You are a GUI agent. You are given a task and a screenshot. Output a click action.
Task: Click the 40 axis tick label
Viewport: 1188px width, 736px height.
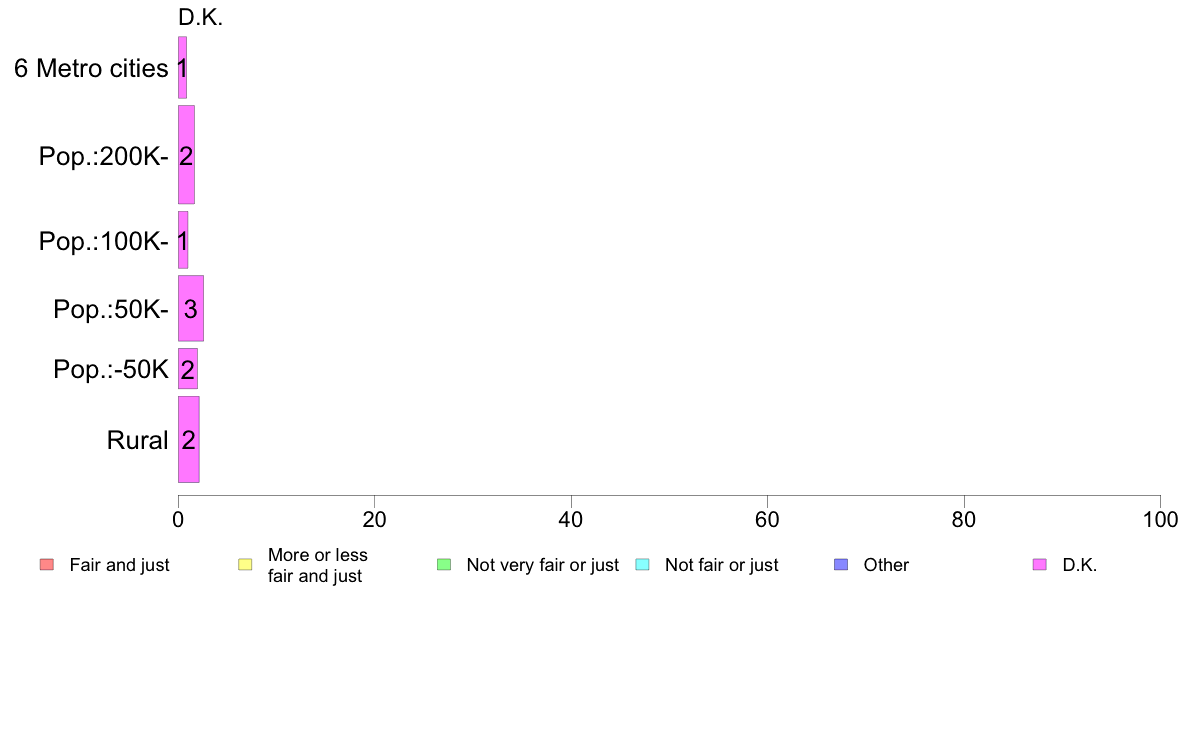(x=571, y=519)
